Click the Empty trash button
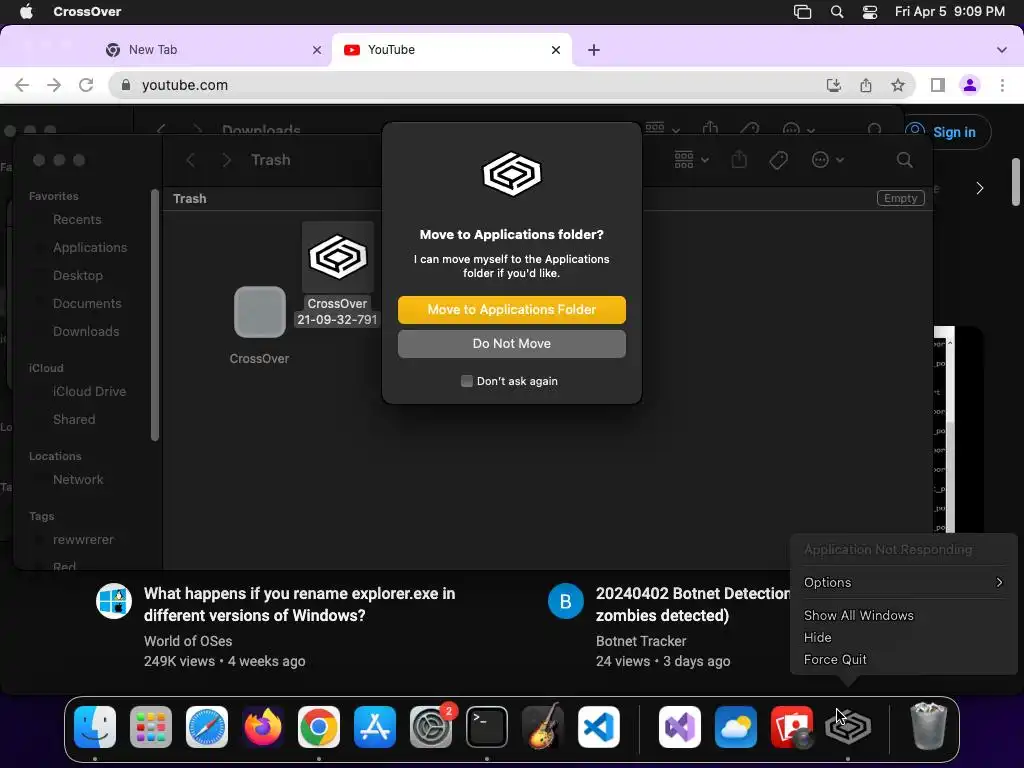 pyautogui.click(x=901, y=199)
